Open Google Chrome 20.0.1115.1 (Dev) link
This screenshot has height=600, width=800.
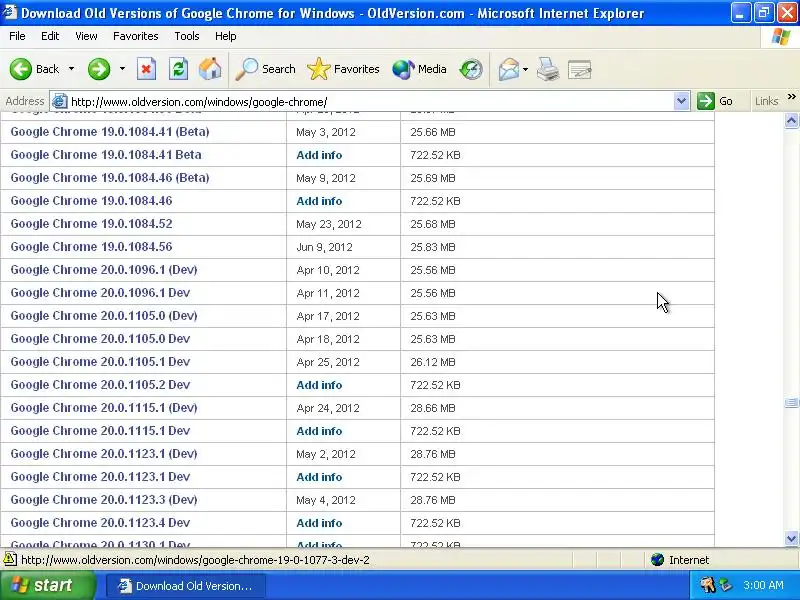coord(104,408)
